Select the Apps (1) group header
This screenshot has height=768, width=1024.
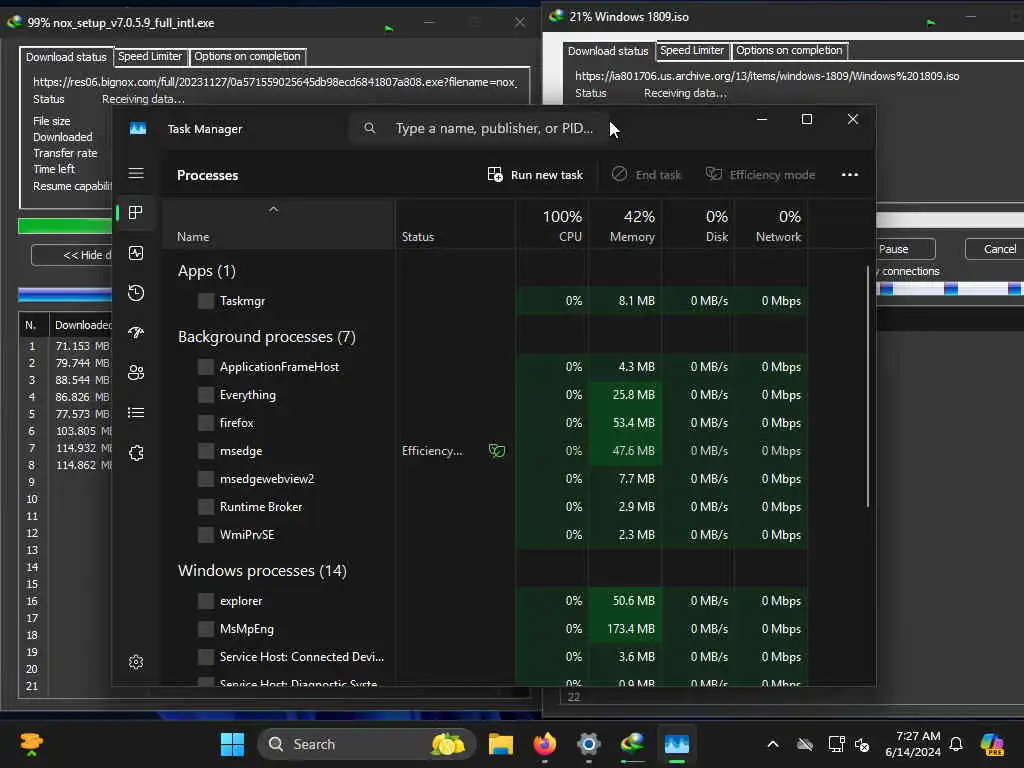pos(206,271)
